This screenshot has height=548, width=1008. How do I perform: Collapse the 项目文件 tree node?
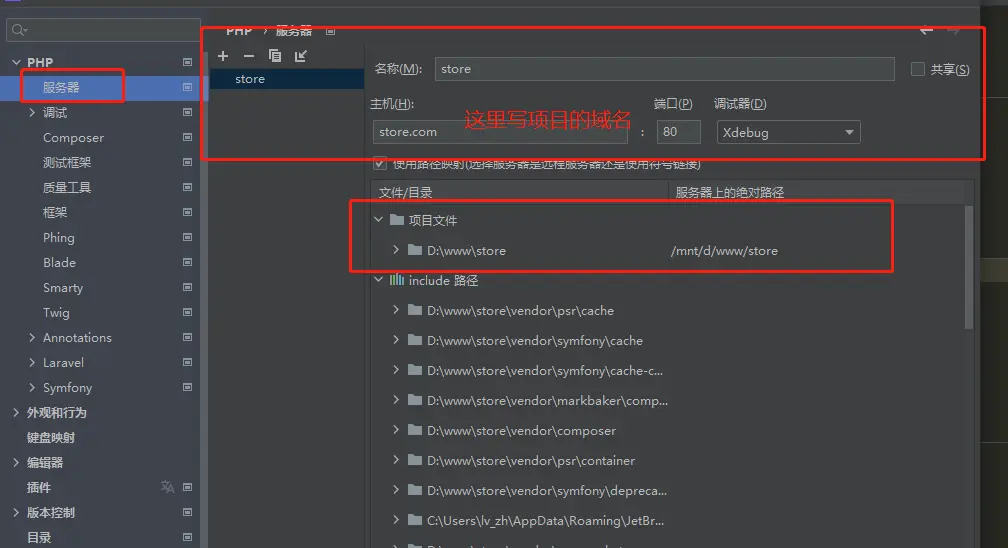click(x=379, y=220)
